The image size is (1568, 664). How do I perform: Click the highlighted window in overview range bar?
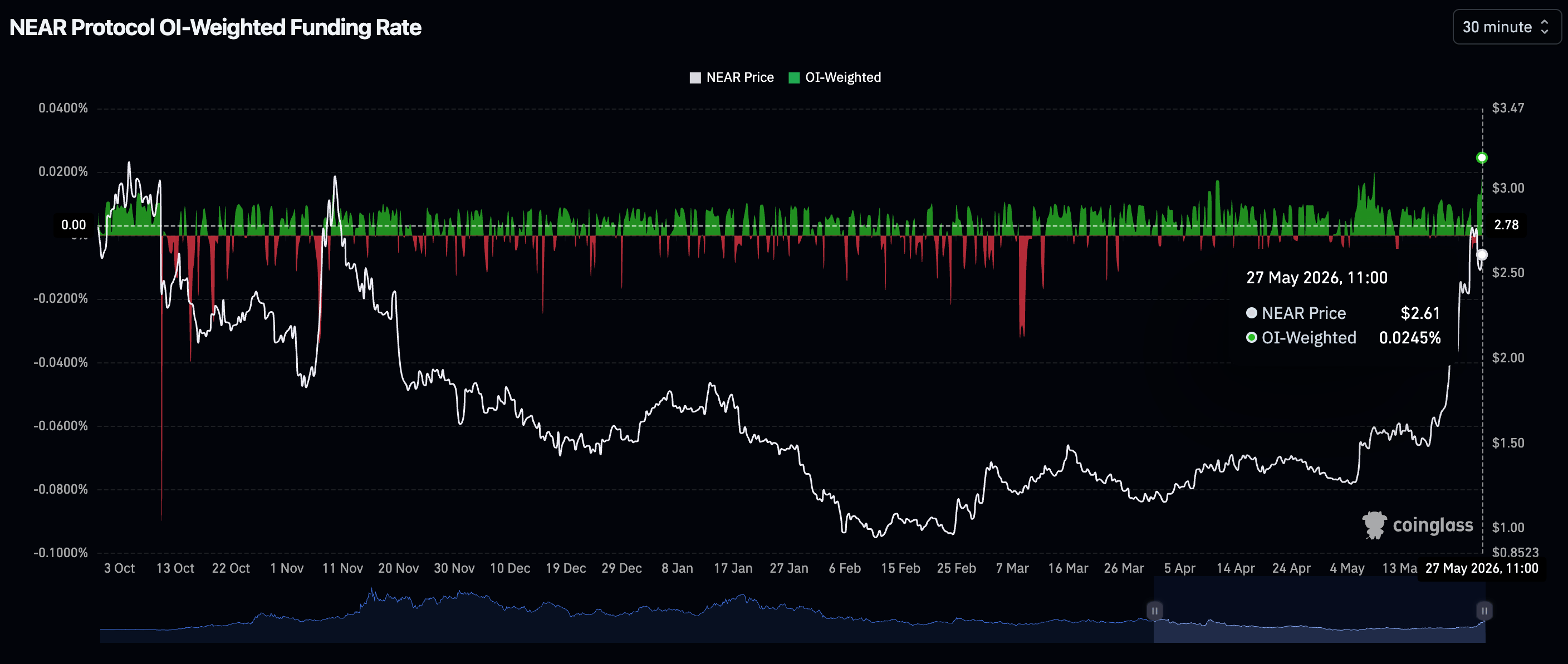pyautogui.click(x=1319, y=609)
